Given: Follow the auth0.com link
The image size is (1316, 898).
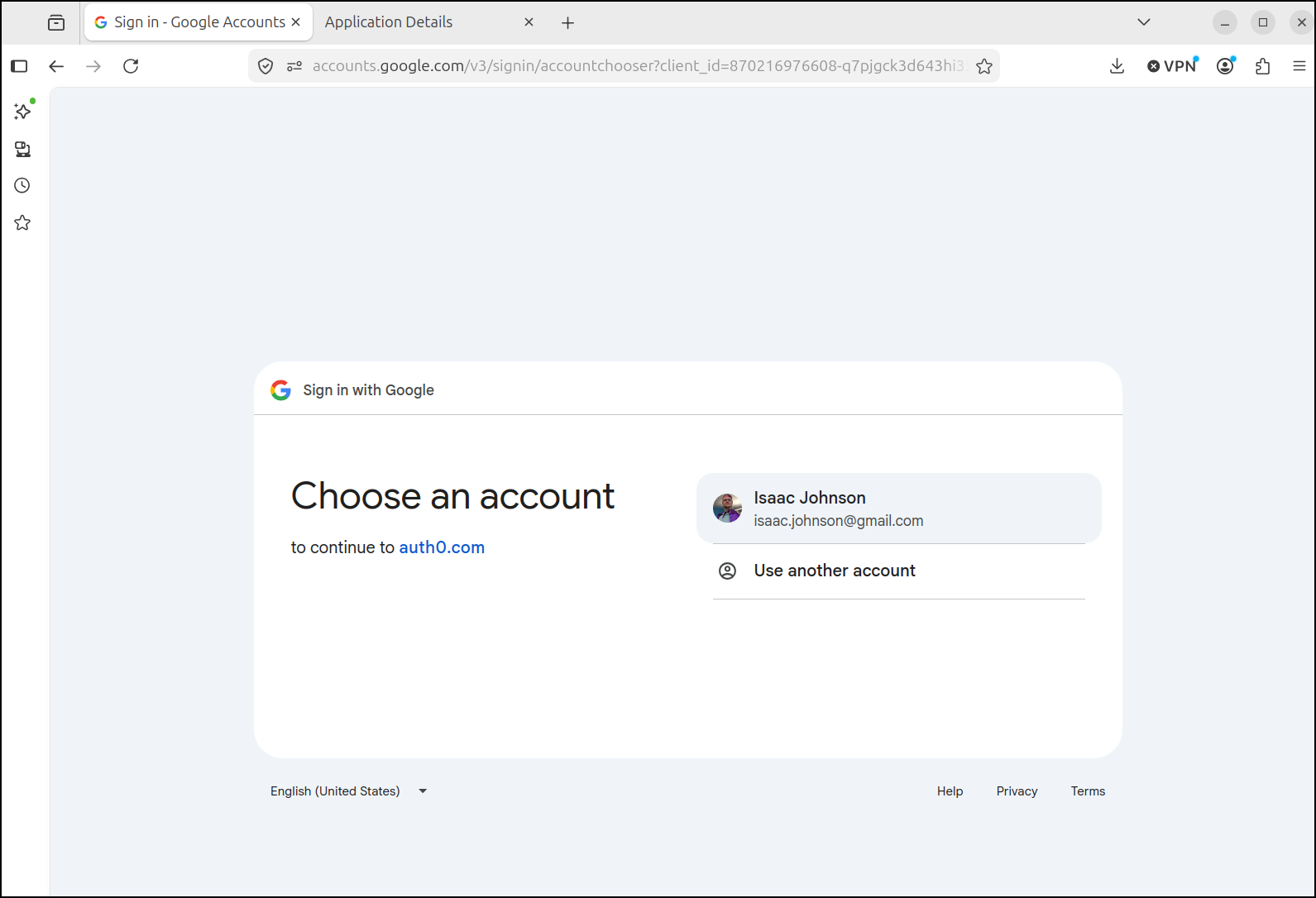Looking at the screenshot, I should point(442,547).
